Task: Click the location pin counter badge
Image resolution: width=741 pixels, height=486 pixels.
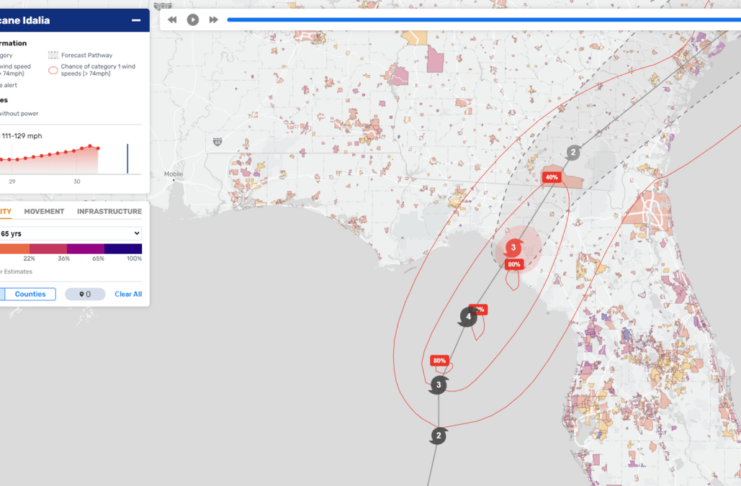Action: click(x=85, y=294)
